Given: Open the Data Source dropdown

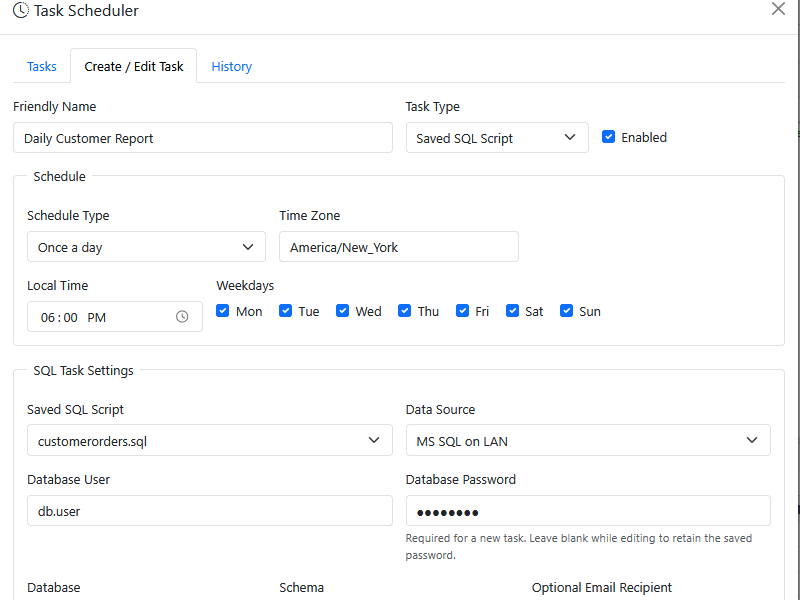Looking at the screenshot, I should (x=588, y=440).
